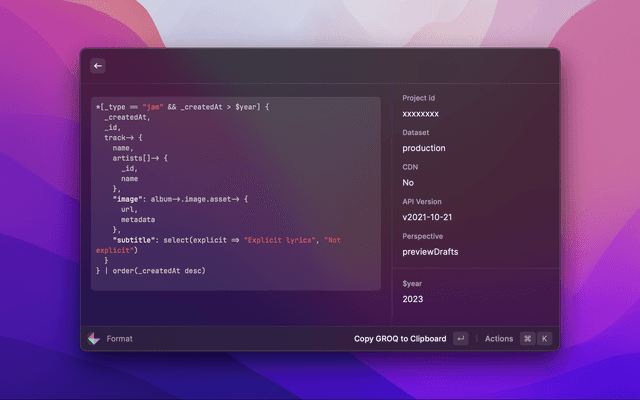
Task: Click the Dataset value production
Action: [424, 148]
